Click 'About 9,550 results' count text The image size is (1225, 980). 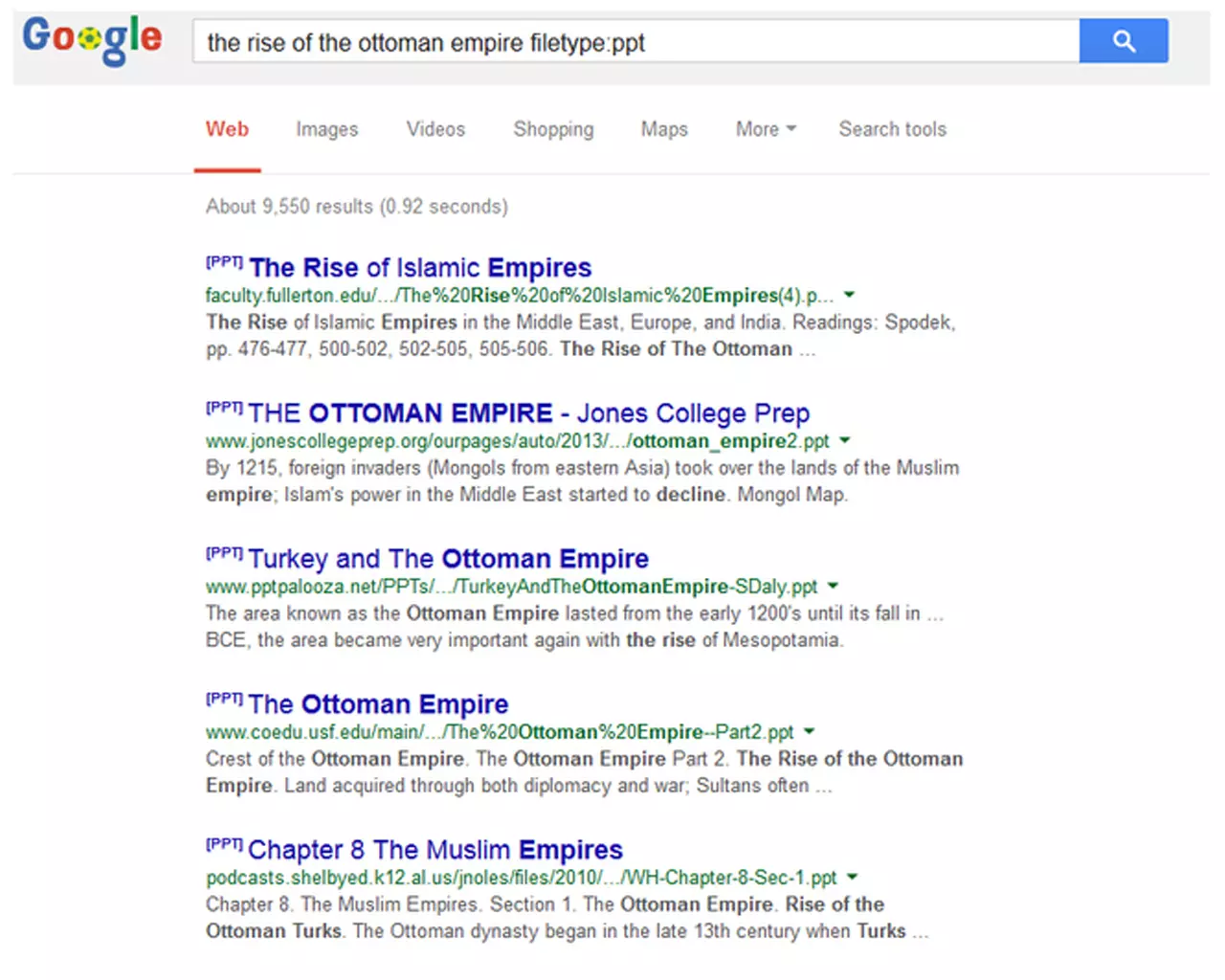[356, 206]
